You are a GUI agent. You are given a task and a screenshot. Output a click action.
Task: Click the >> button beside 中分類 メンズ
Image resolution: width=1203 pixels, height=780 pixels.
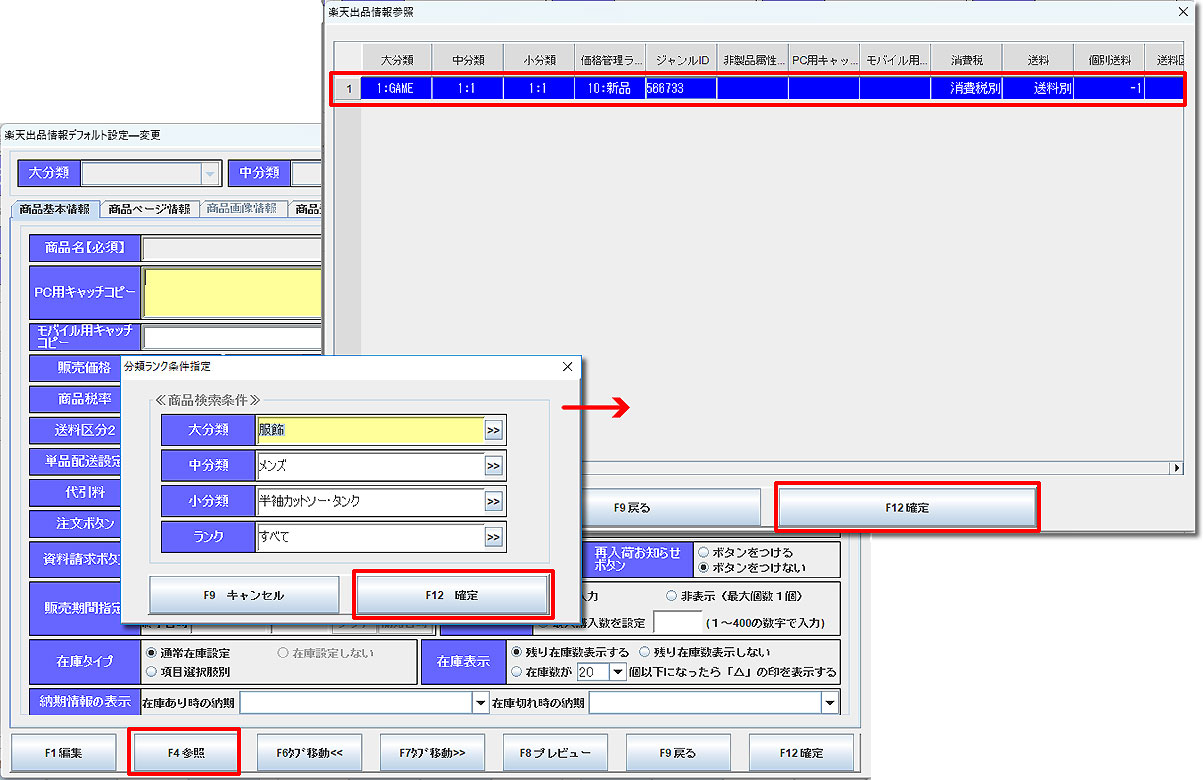pyautogui.click(x=494, y=465)
